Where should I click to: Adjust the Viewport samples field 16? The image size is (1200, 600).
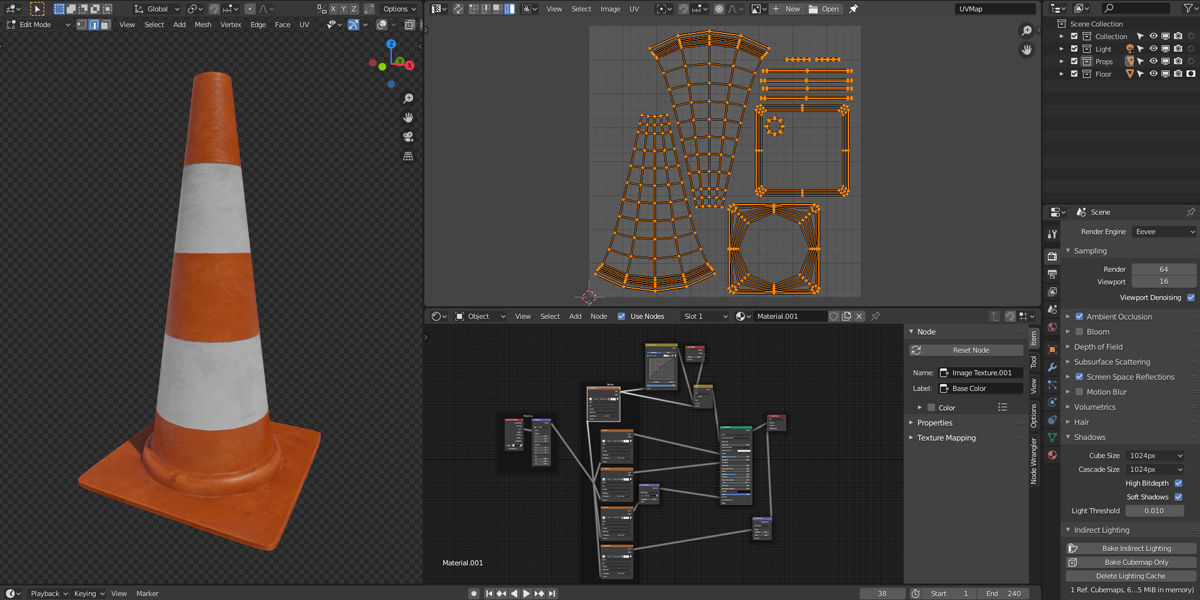pyautogui.click(x=1164, y=282)
